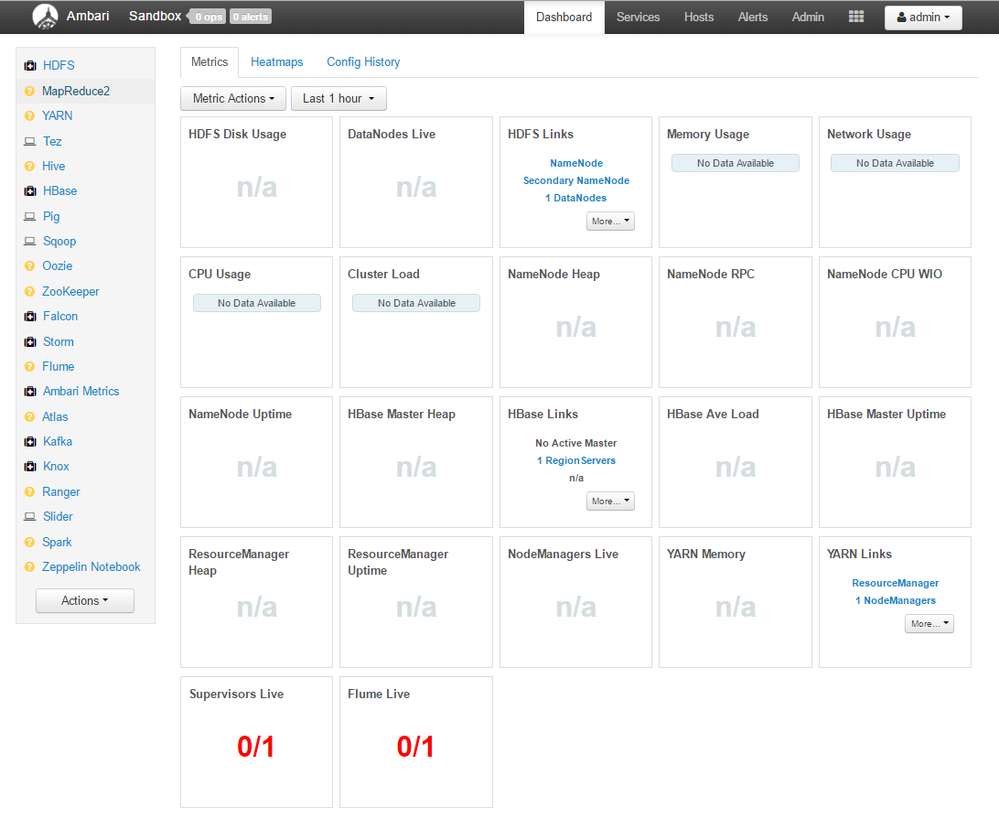The height and width of the screenshot is (820, 999).
Task: Click the Zeppelin Notebook unknown-status icon
Action: [x=29, y=567]
